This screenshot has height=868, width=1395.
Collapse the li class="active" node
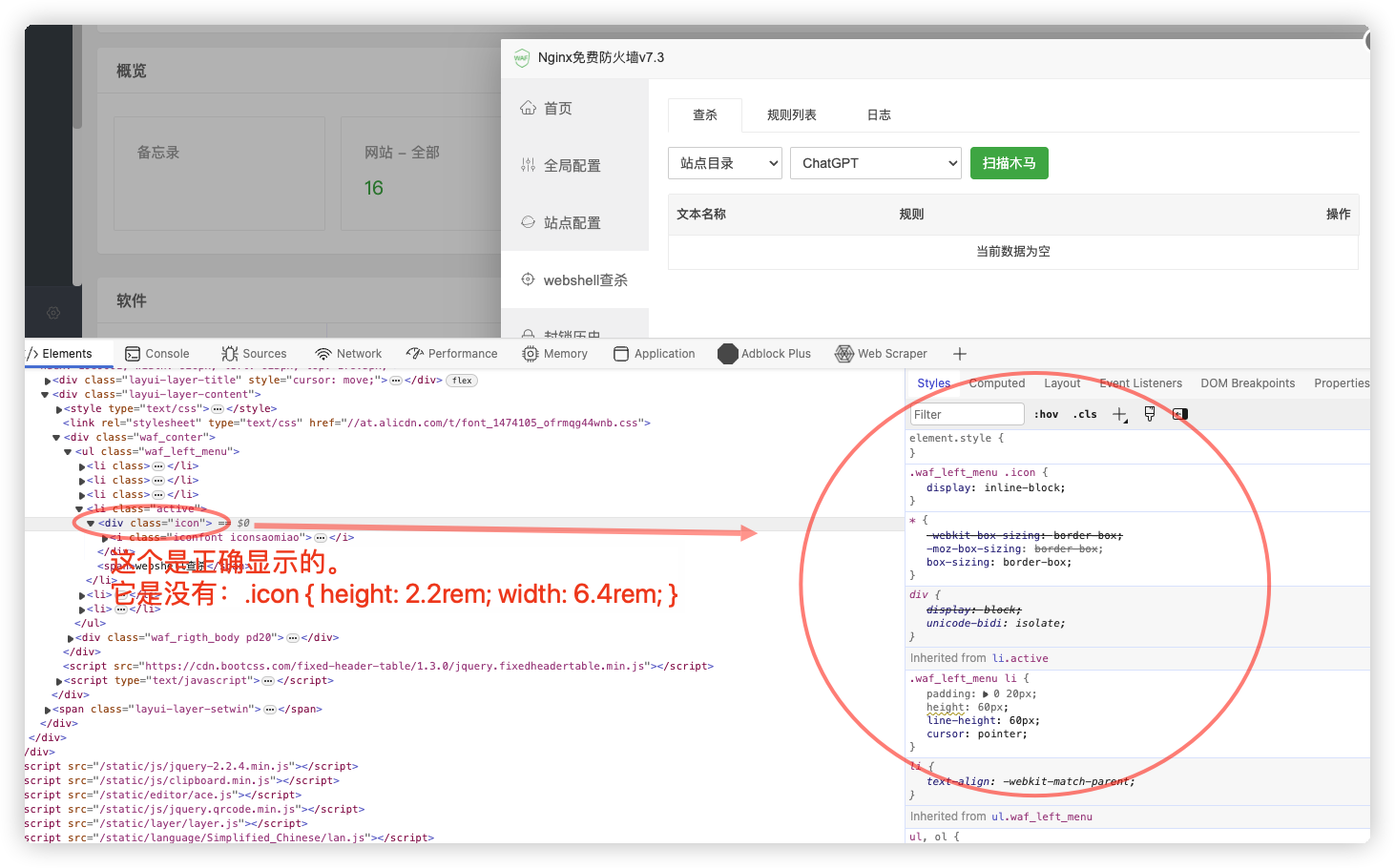click(79, 509)
